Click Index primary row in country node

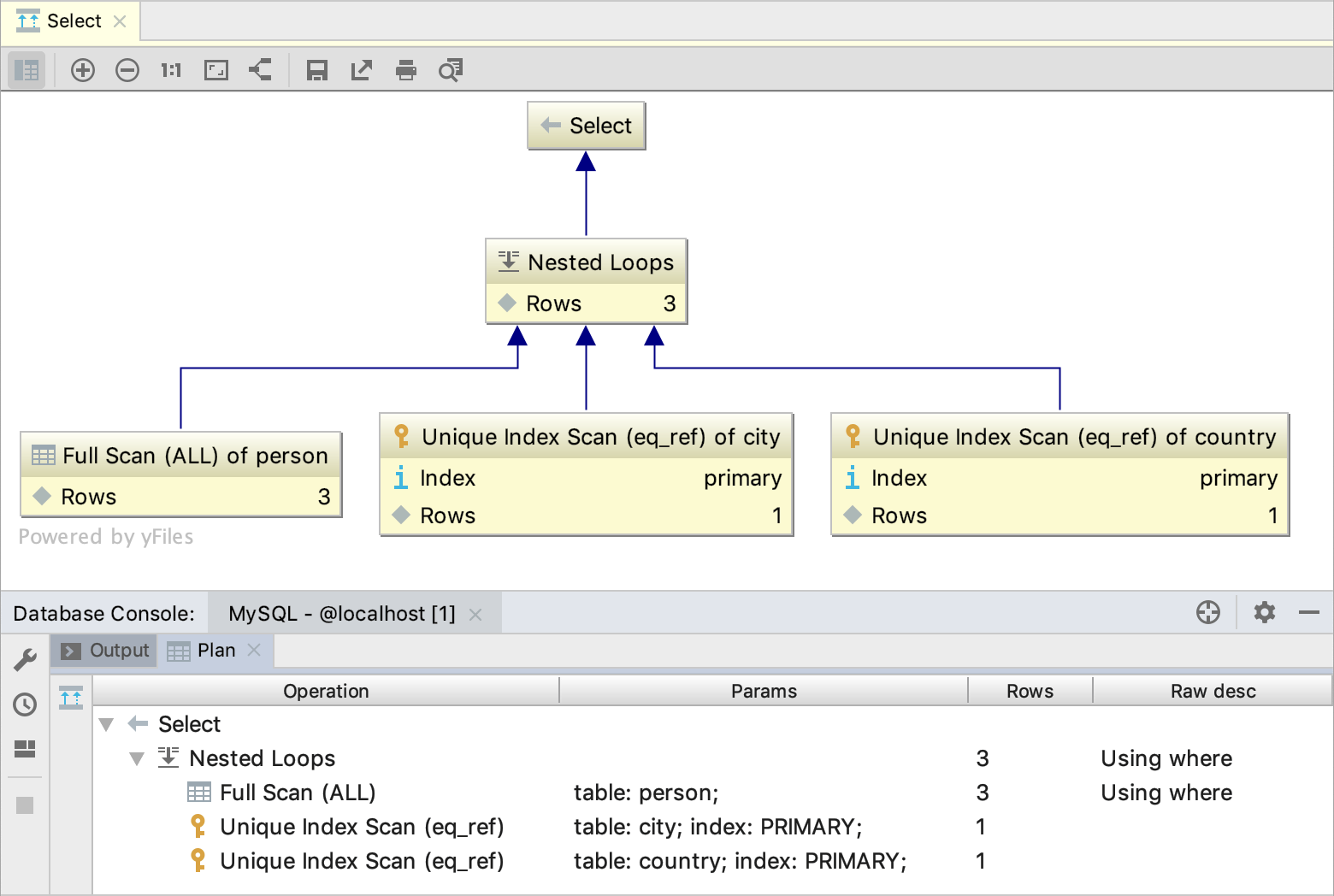click(x=1060, y=478)
